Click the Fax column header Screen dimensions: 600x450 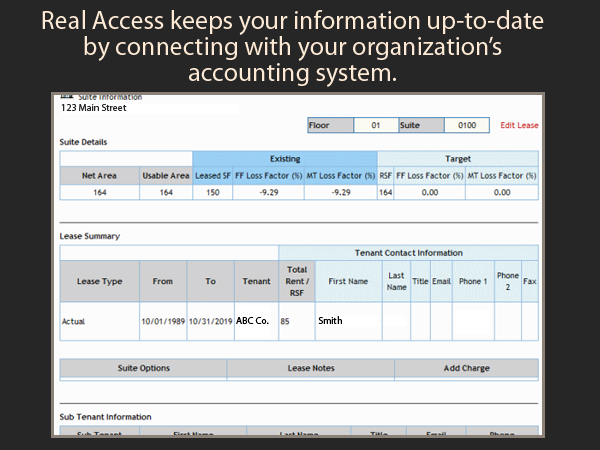(x=530, y=281)
